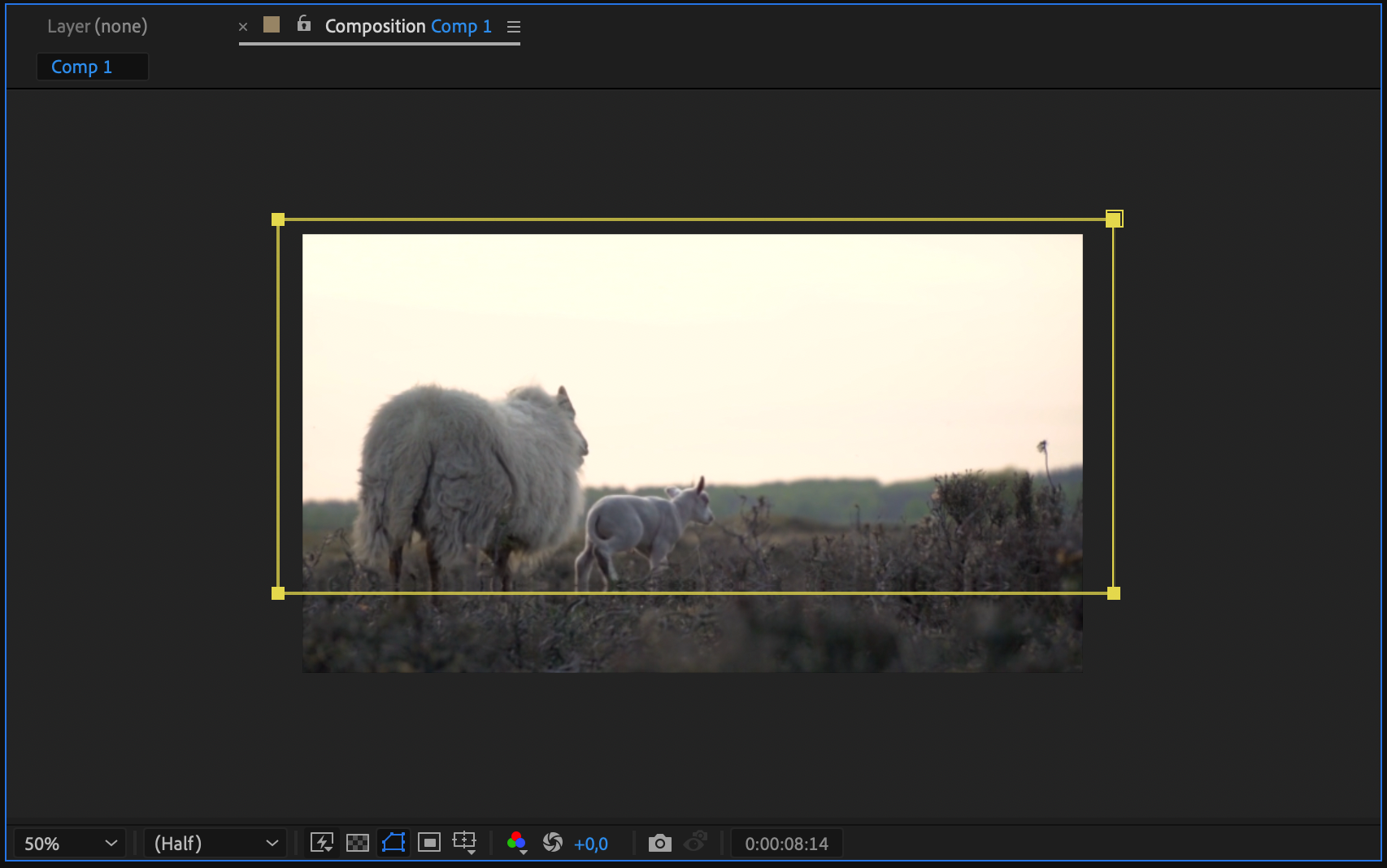Image resolution: width=1387 pixels, height=868 pixels.
Task: Take a snapshot with the camera icon
Action: click(x=659, y=843)
